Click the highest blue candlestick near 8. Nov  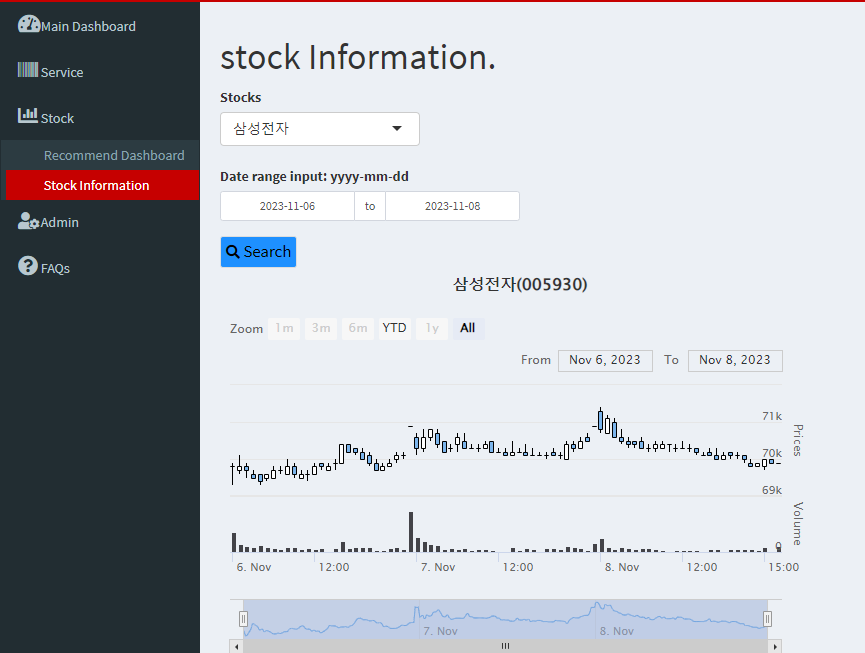pos(601,420)
